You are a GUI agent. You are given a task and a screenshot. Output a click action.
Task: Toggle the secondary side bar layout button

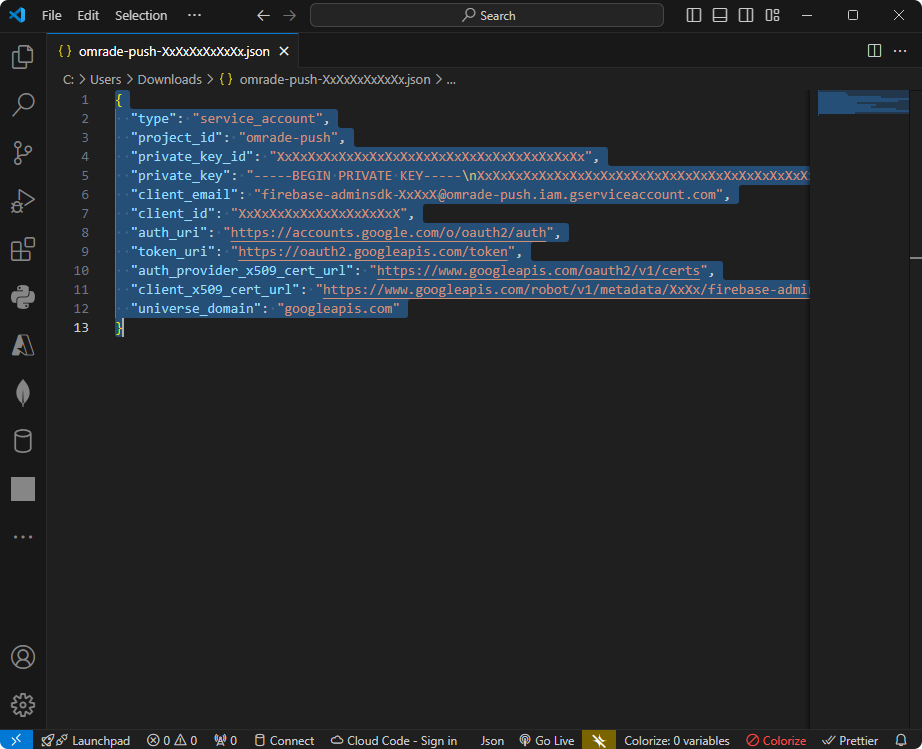[x=746, y=15]
